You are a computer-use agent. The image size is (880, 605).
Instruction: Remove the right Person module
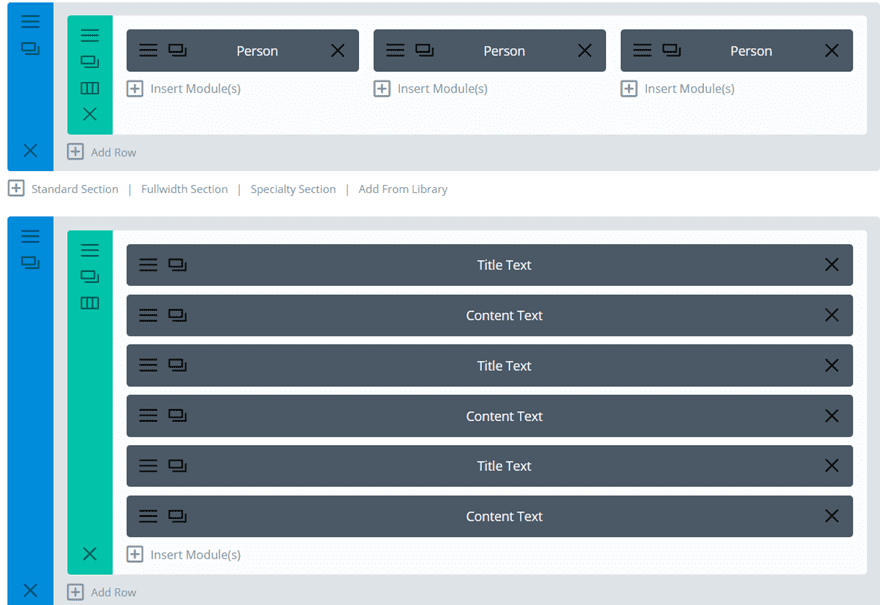point(832,51)
